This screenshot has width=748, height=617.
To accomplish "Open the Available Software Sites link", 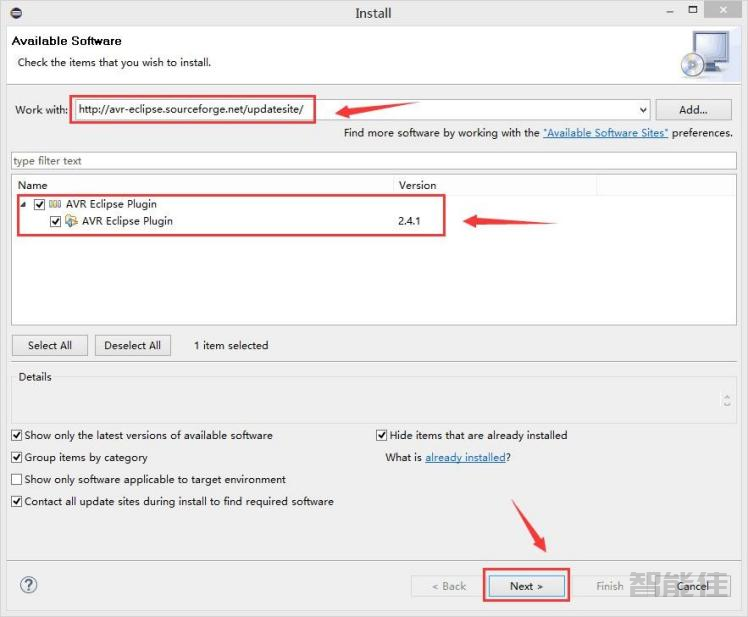I will [605, 133].
